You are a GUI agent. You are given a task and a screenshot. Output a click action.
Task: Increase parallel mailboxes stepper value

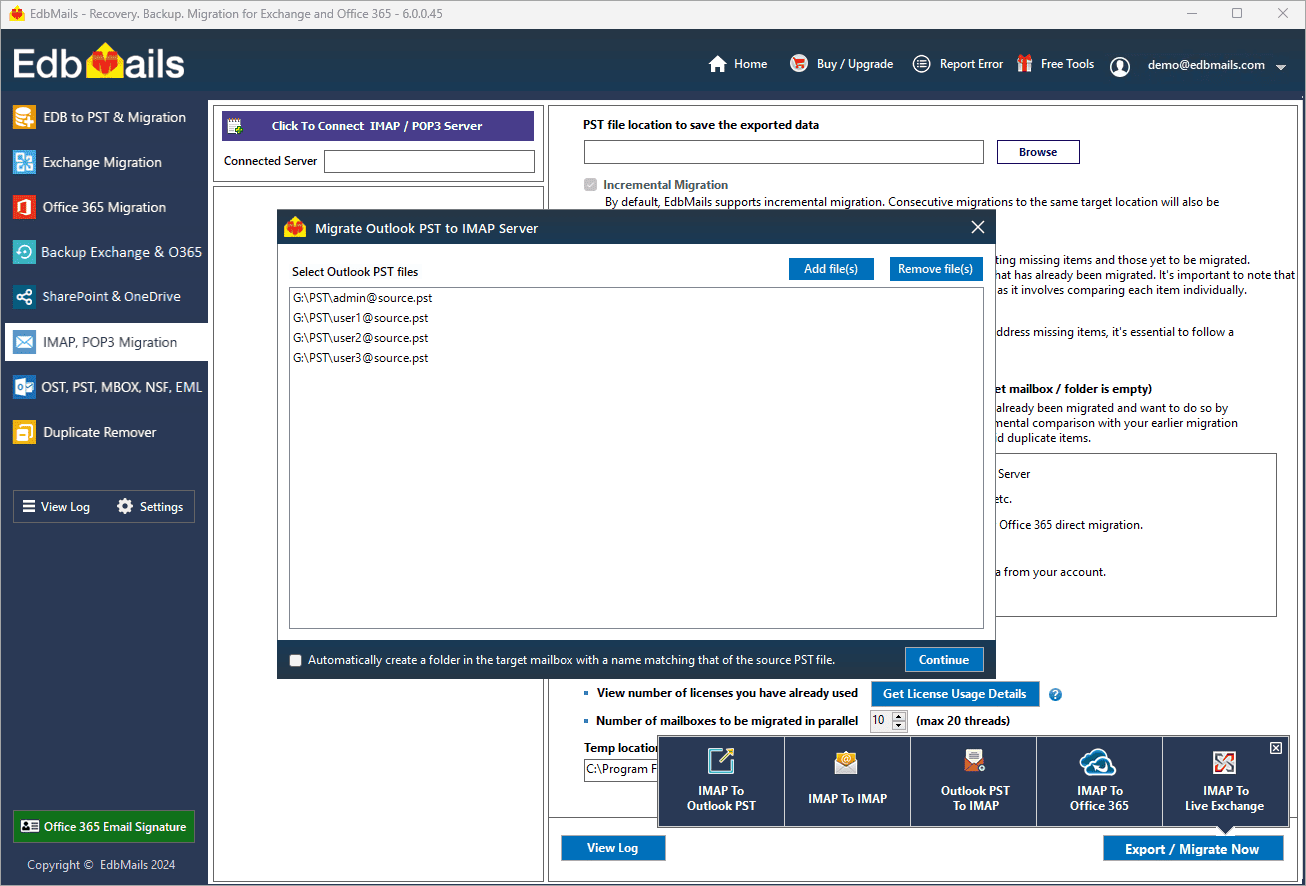pyautogui.click(x=898, y=716)
